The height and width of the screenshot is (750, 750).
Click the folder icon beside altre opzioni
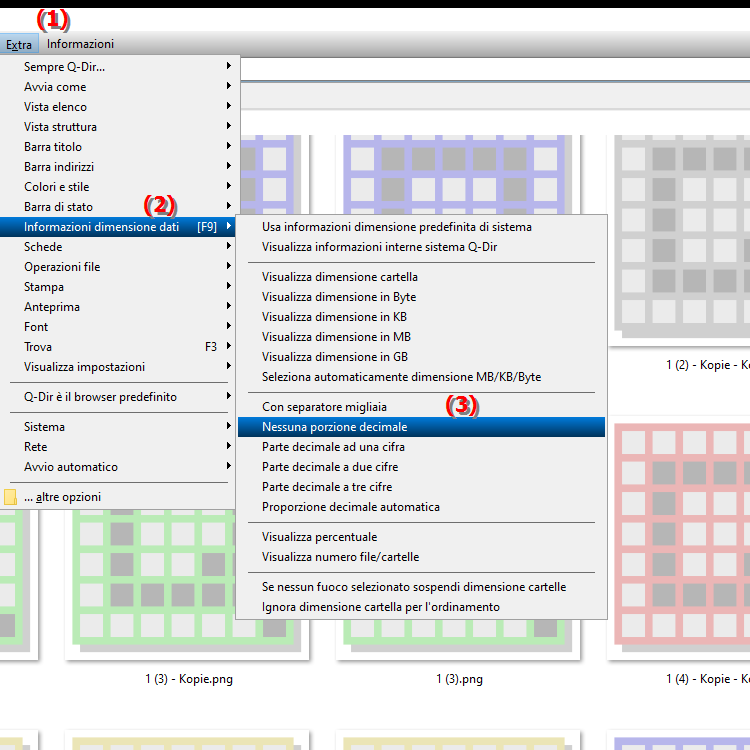(x=10, y=497)
